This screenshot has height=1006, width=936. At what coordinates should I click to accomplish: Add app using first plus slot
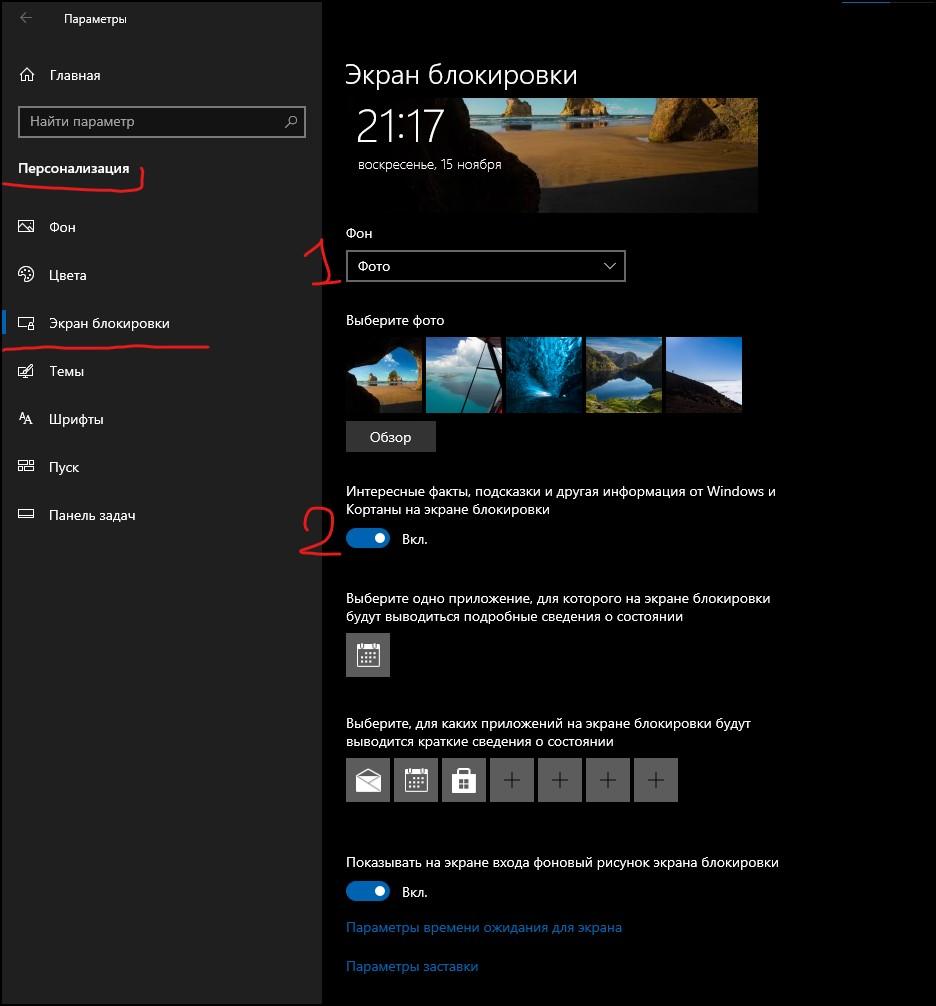pos(512,780)
